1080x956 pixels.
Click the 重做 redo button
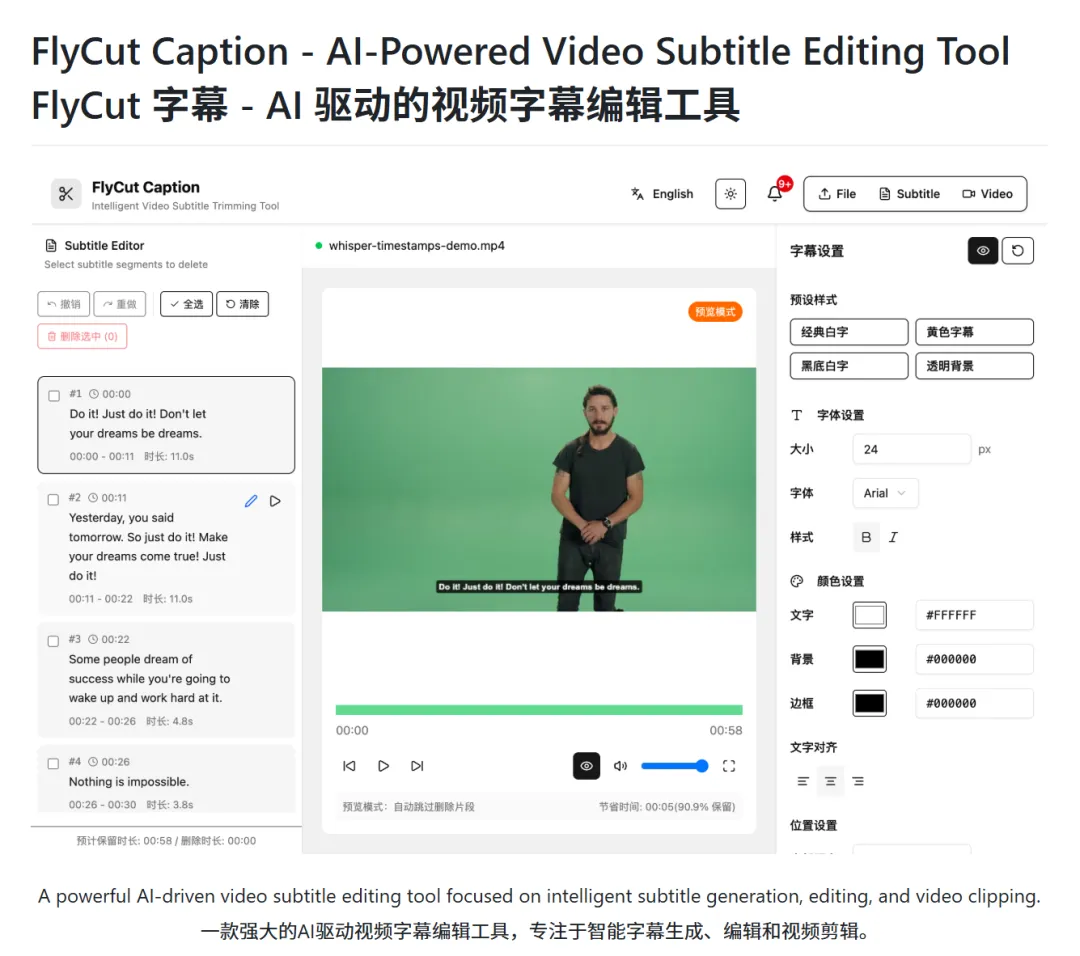120,304
